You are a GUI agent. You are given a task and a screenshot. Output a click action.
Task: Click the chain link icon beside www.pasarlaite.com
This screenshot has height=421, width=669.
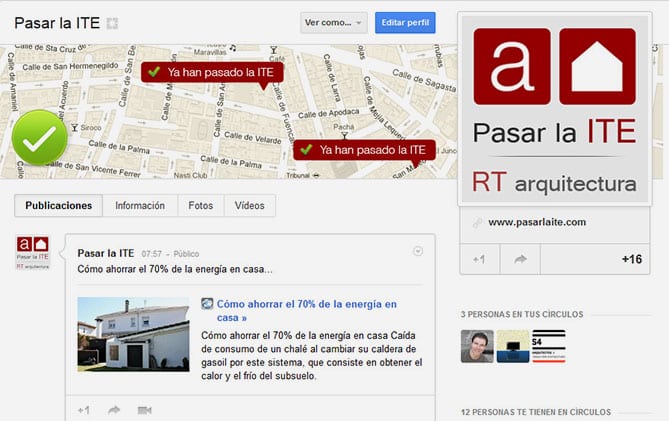[x=477, y=222]
